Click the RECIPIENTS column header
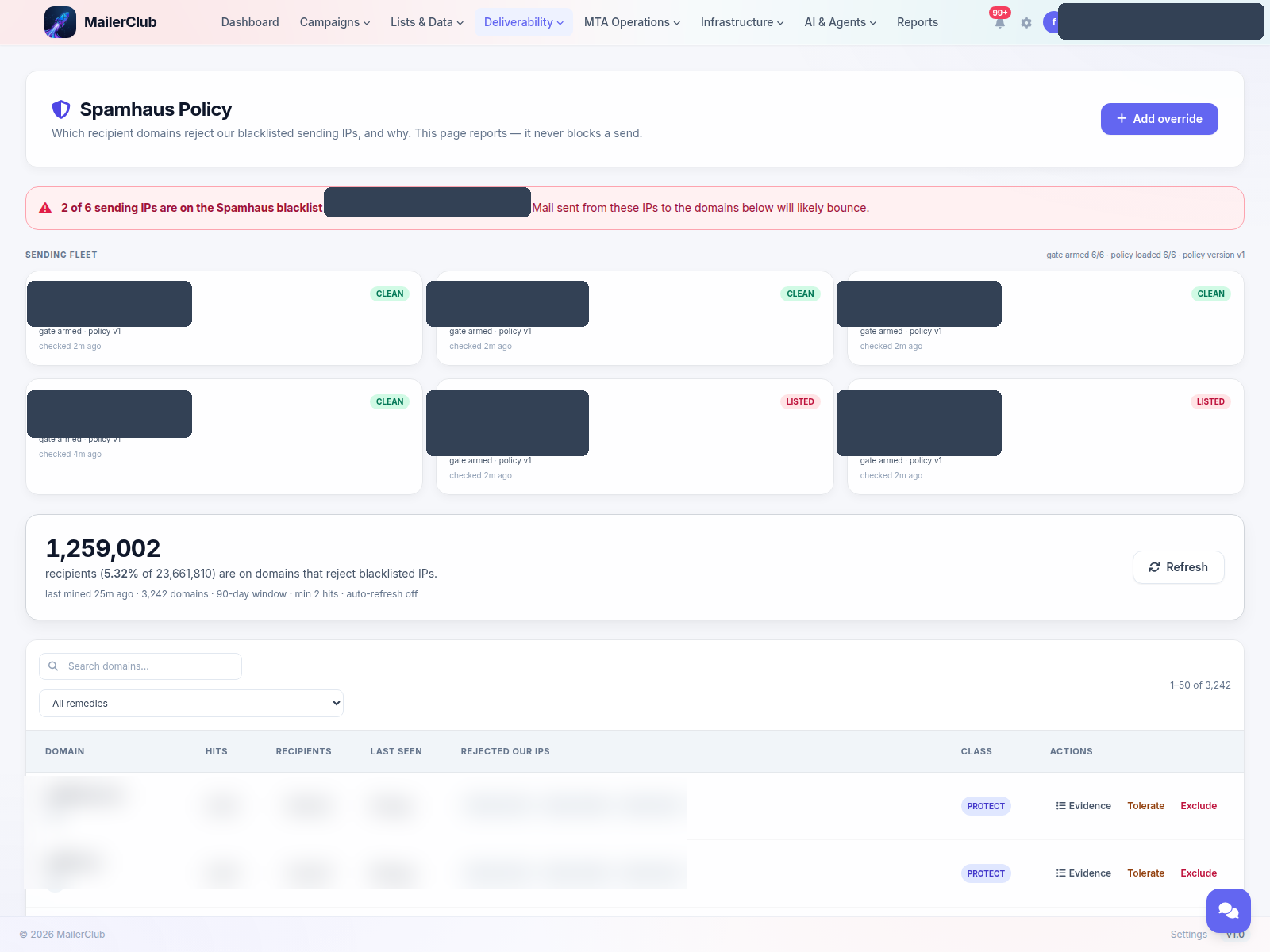1270x952 pixels. coord(304,751)
